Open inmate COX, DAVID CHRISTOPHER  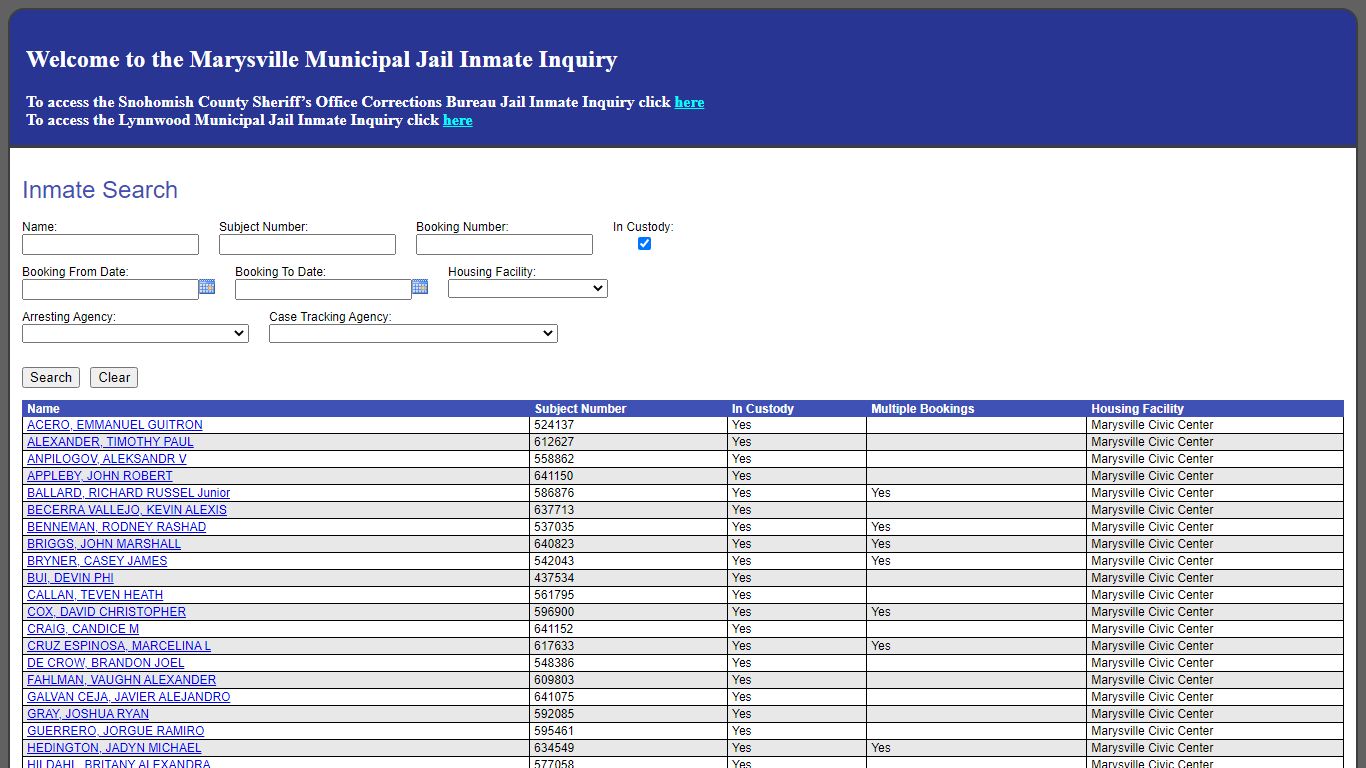tap(106, 612)
